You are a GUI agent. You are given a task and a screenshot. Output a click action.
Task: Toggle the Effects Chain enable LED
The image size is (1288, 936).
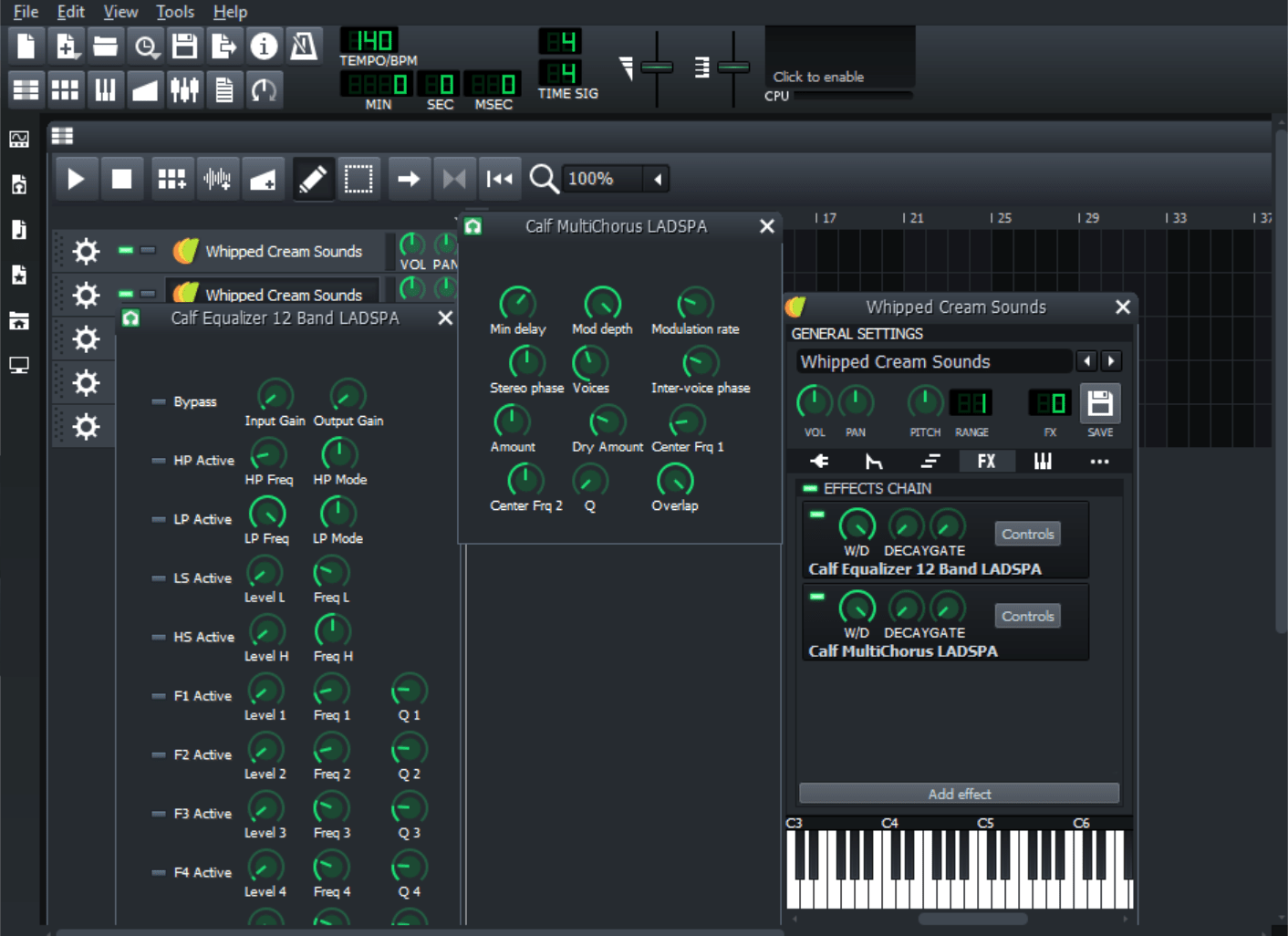tap(810, 489)
